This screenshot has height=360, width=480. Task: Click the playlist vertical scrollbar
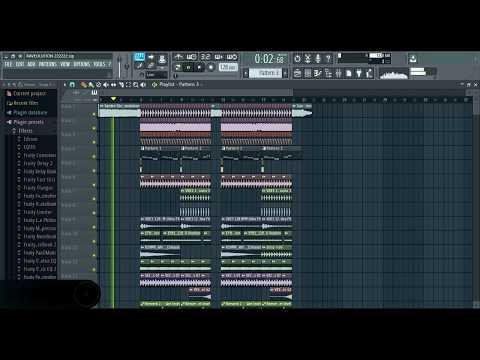(x=477, y=200)
